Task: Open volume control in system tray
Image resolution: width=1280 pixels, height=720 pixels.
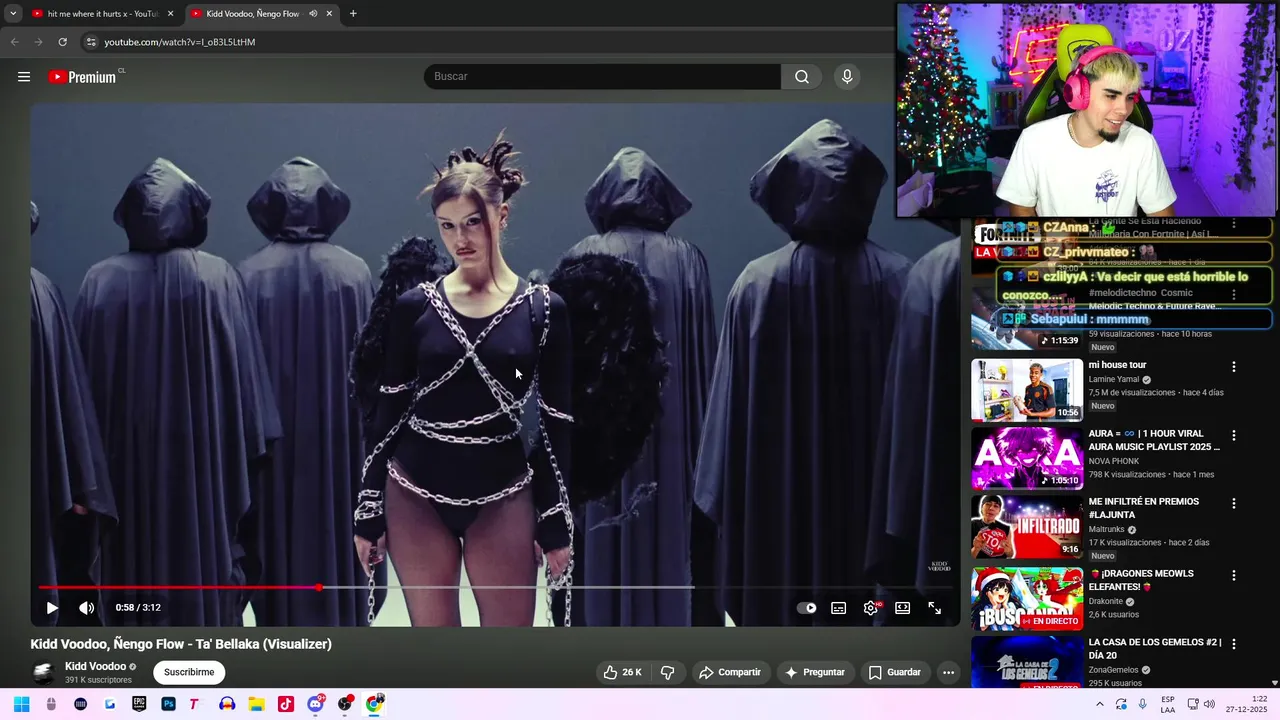Action: point(1209,704)
